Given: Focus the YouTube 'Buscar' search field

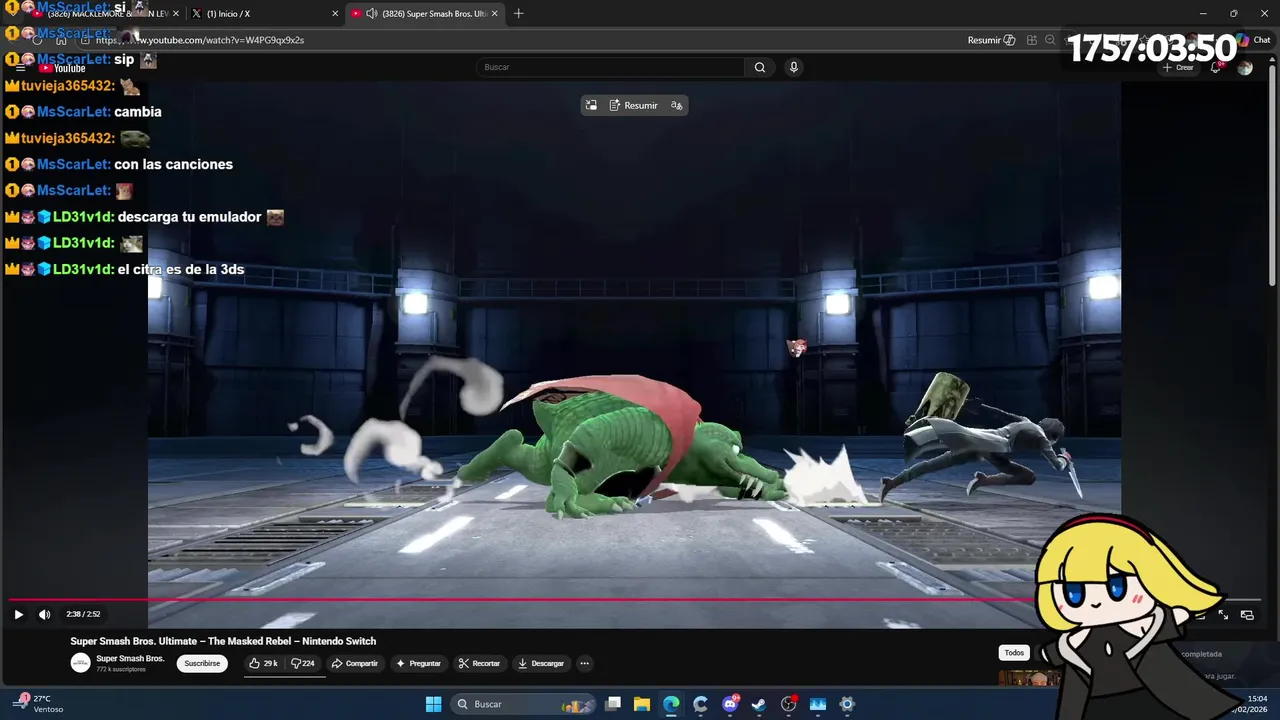Looking at the screenshot, I should coord(610,67).
